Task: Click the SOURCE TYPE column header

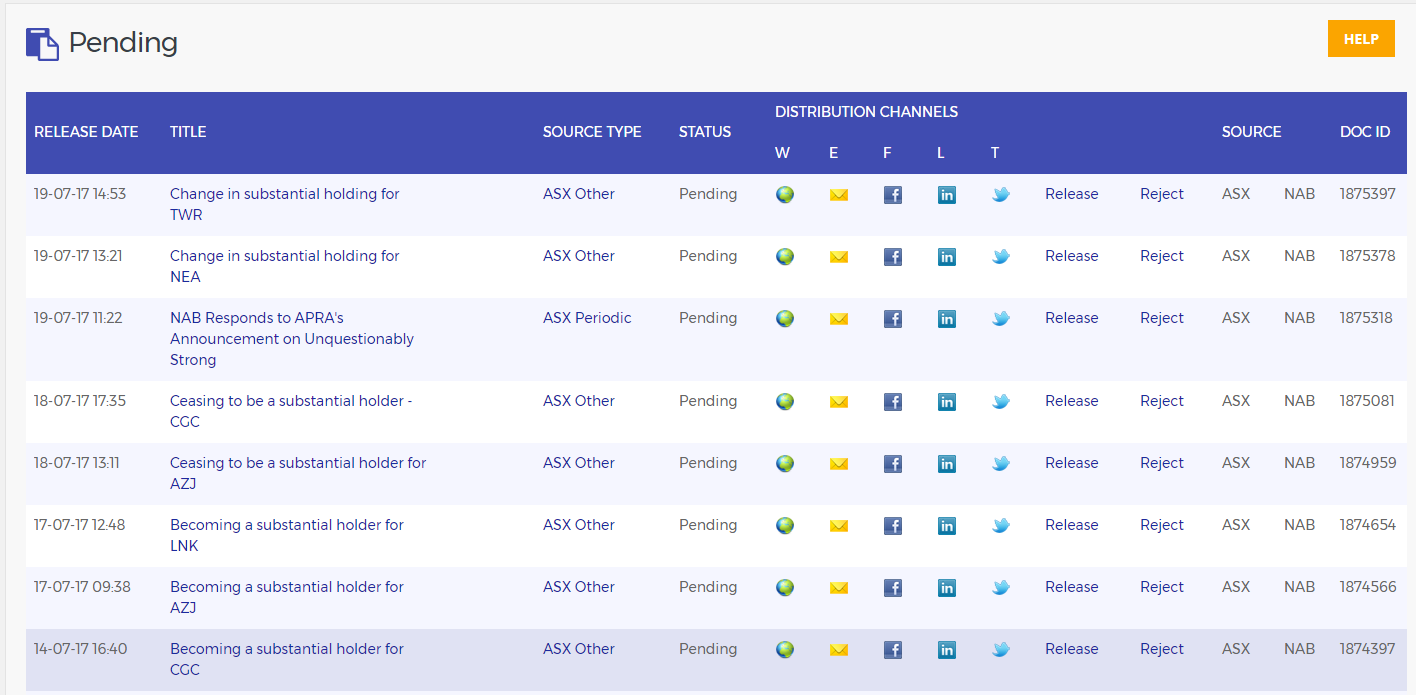Action: pos(592,132)
